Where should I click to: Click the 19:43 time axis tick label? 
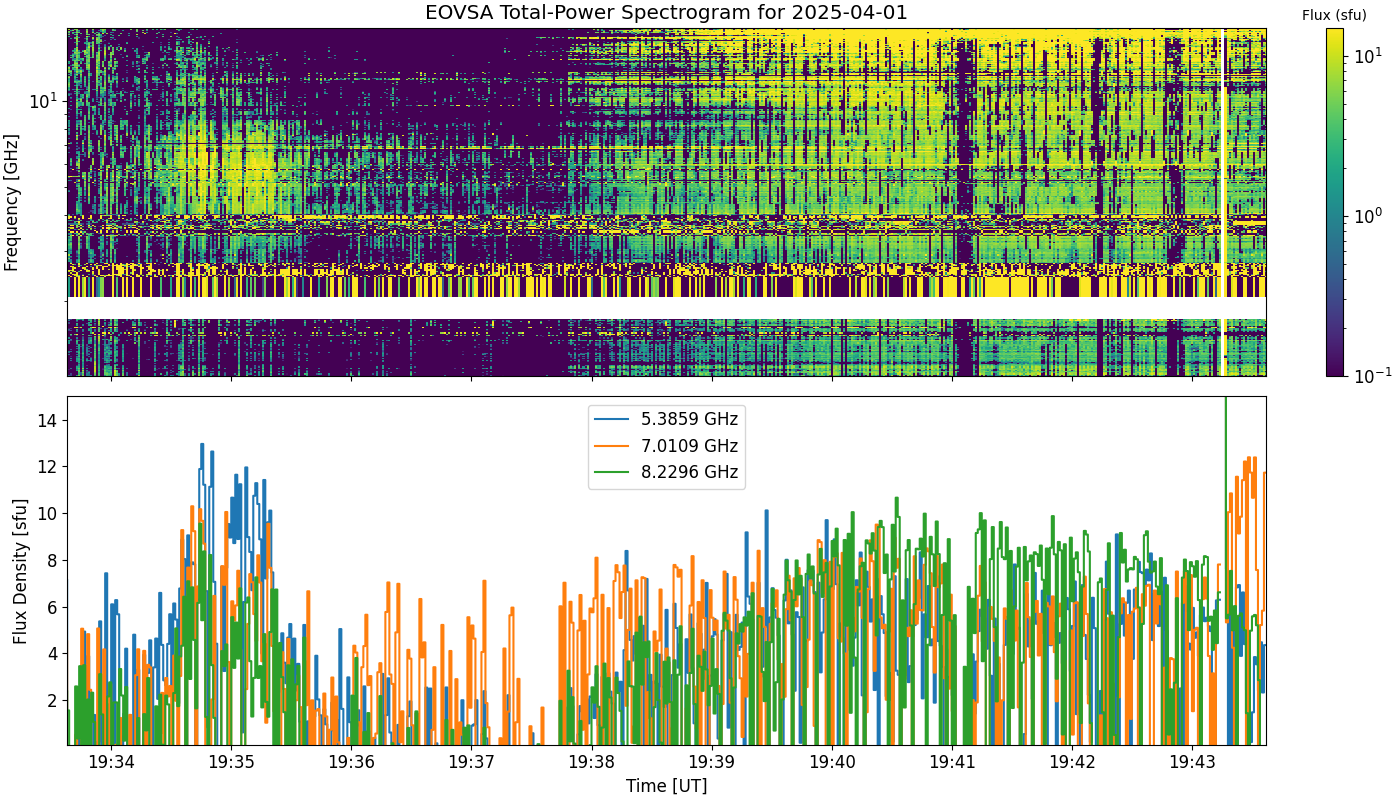click(x=1192, y=763)
